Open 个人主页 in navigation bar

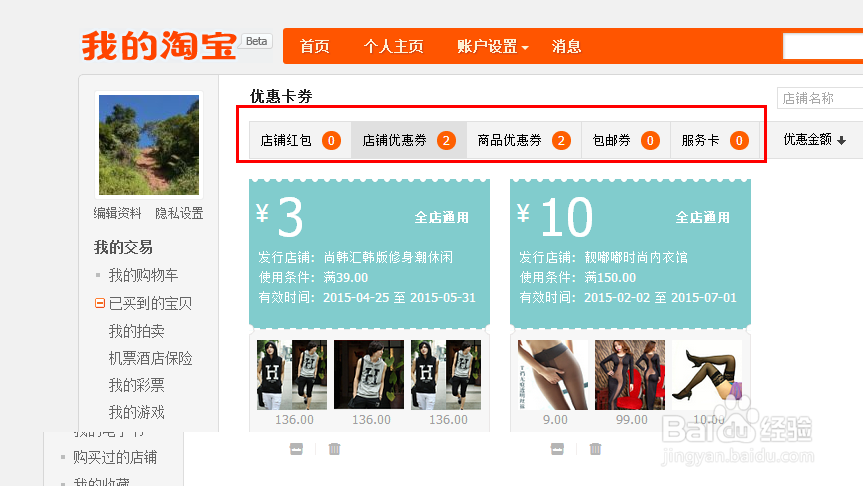(394, 47)
